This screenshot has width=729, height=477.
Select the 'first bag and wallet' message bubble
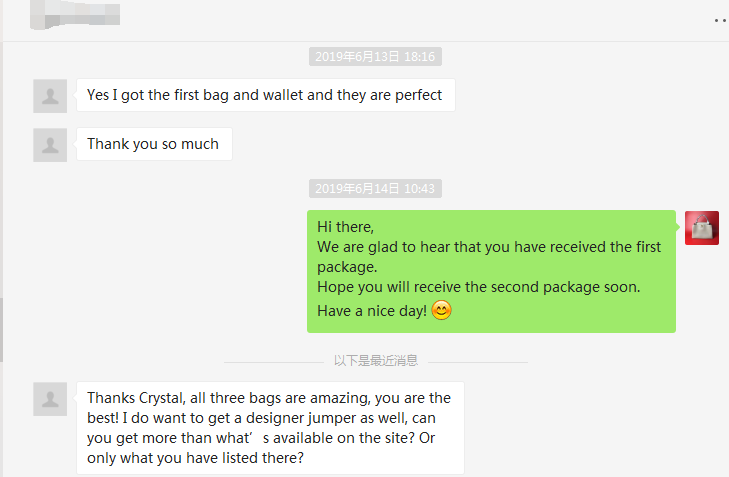[x=265, y=96]
